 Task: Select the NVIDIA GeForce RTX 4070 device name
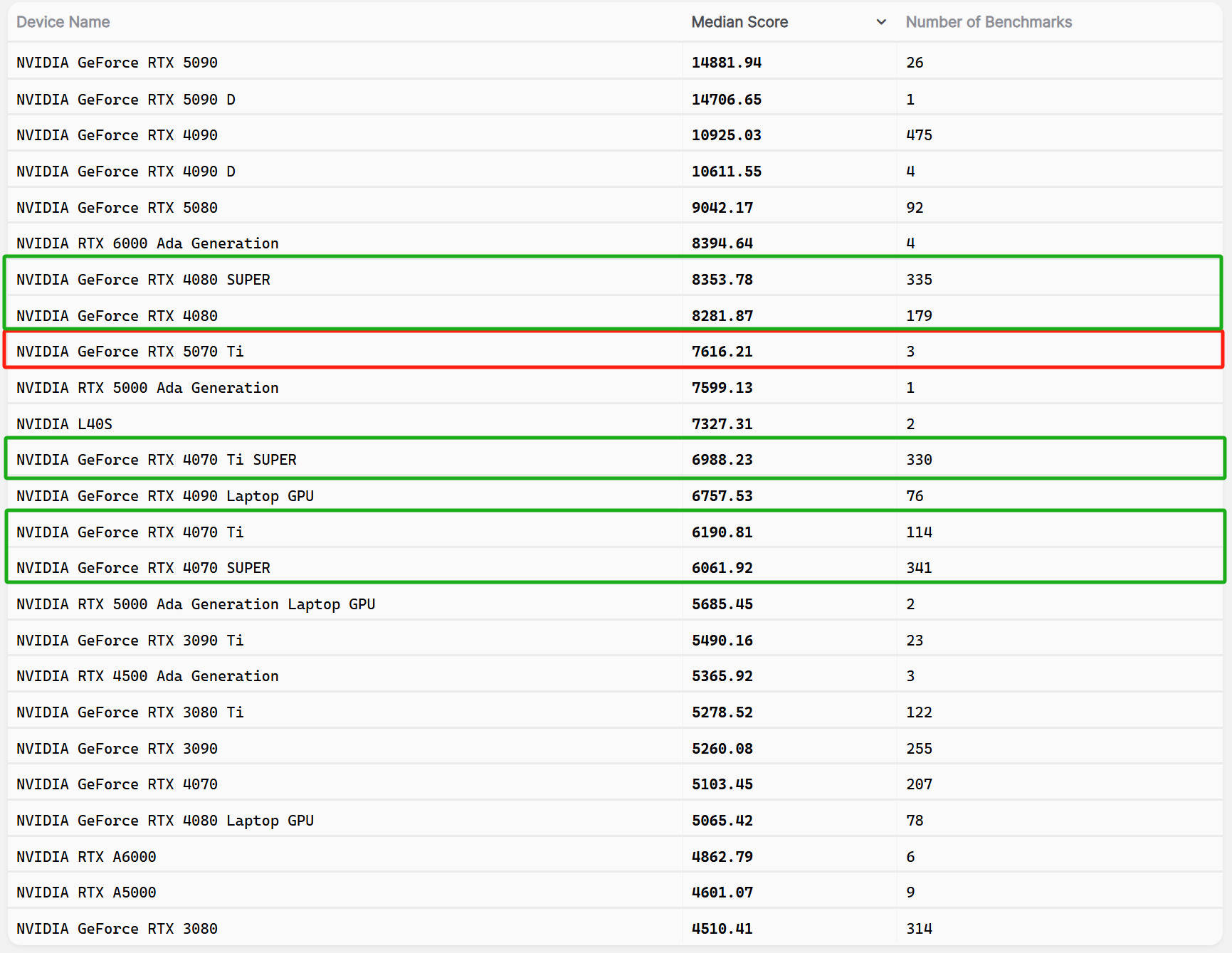click(117, 784)
